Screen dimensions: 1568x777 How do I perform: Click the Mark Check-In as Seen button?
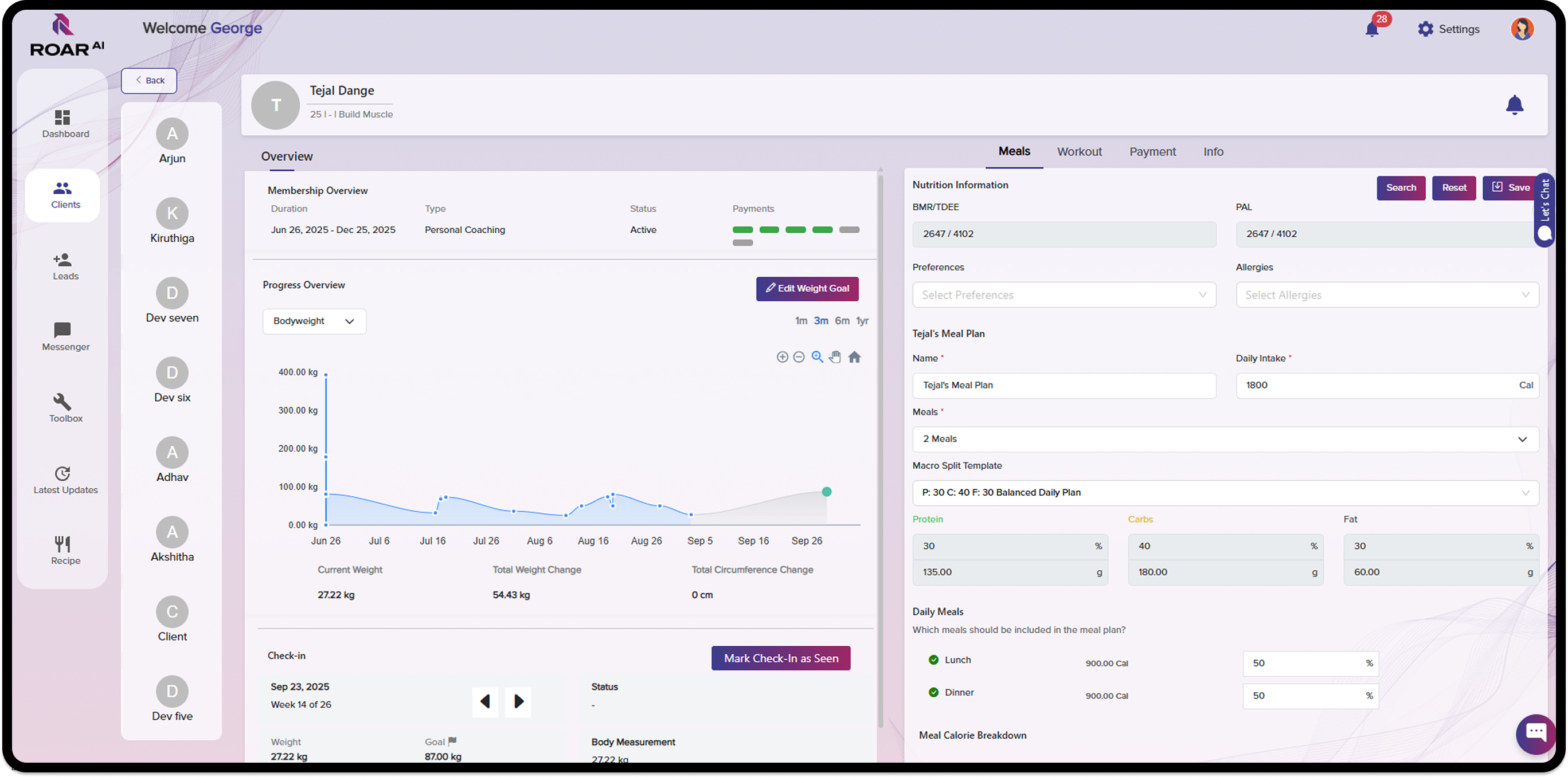coord(781,658)
